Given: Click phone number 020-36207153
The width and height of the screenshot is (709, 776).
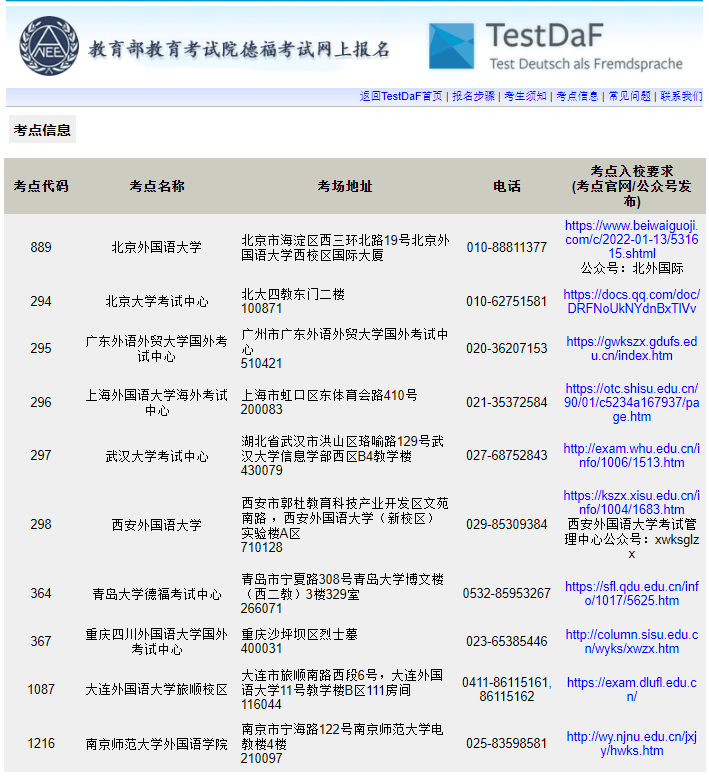Looking at the screenshot, I should (x=507, y=348).
